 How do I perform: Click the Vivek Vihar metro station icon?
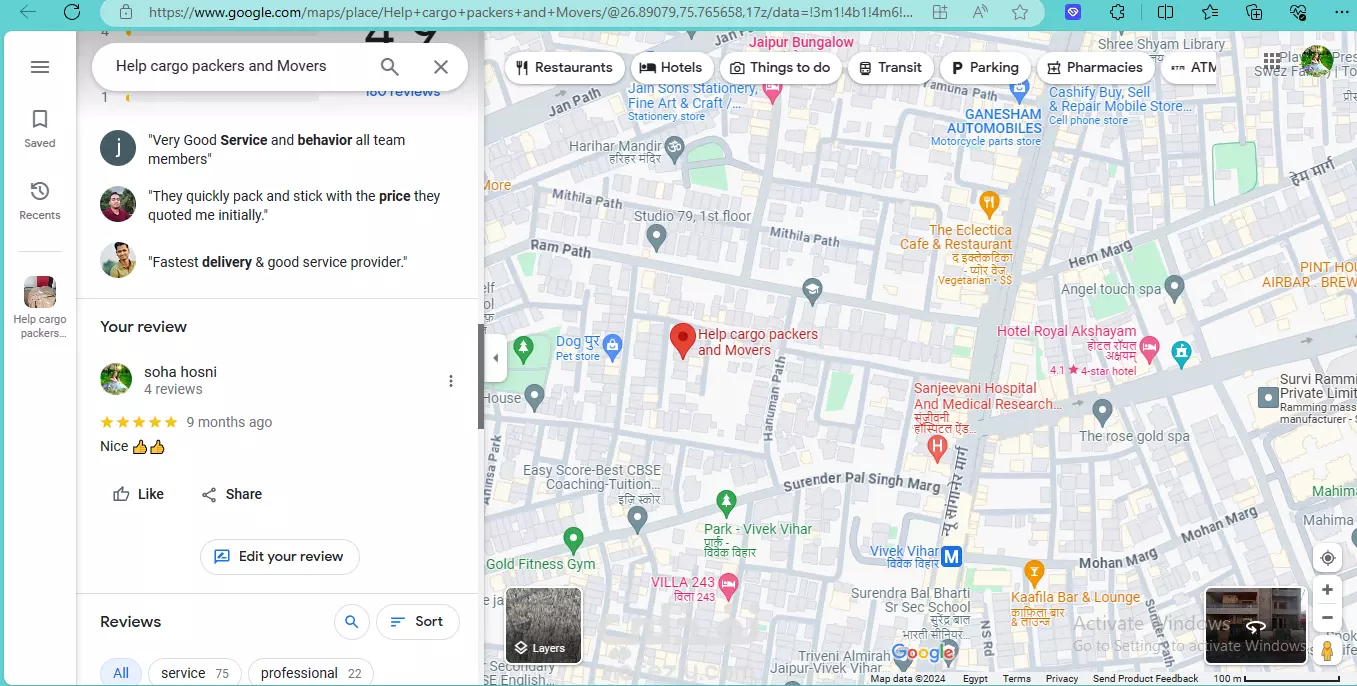click(x=952, y=555)
